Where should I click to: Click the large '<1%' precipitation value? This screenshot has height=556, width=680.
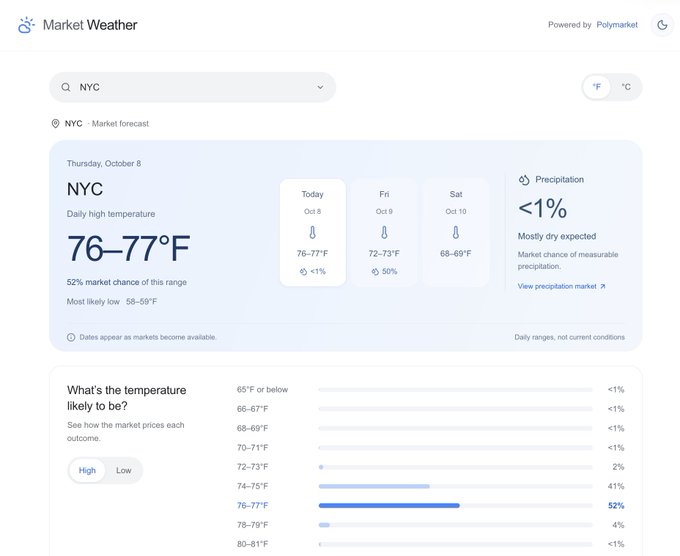pos(543,208)
